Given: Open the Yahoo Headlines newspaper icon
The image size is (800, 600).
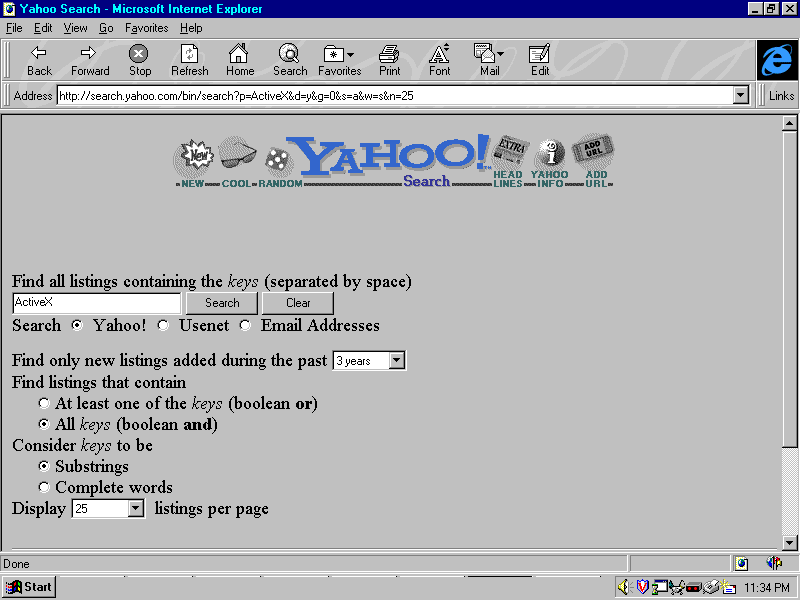Looking at the screenshot, I should (x=511, y=152).
